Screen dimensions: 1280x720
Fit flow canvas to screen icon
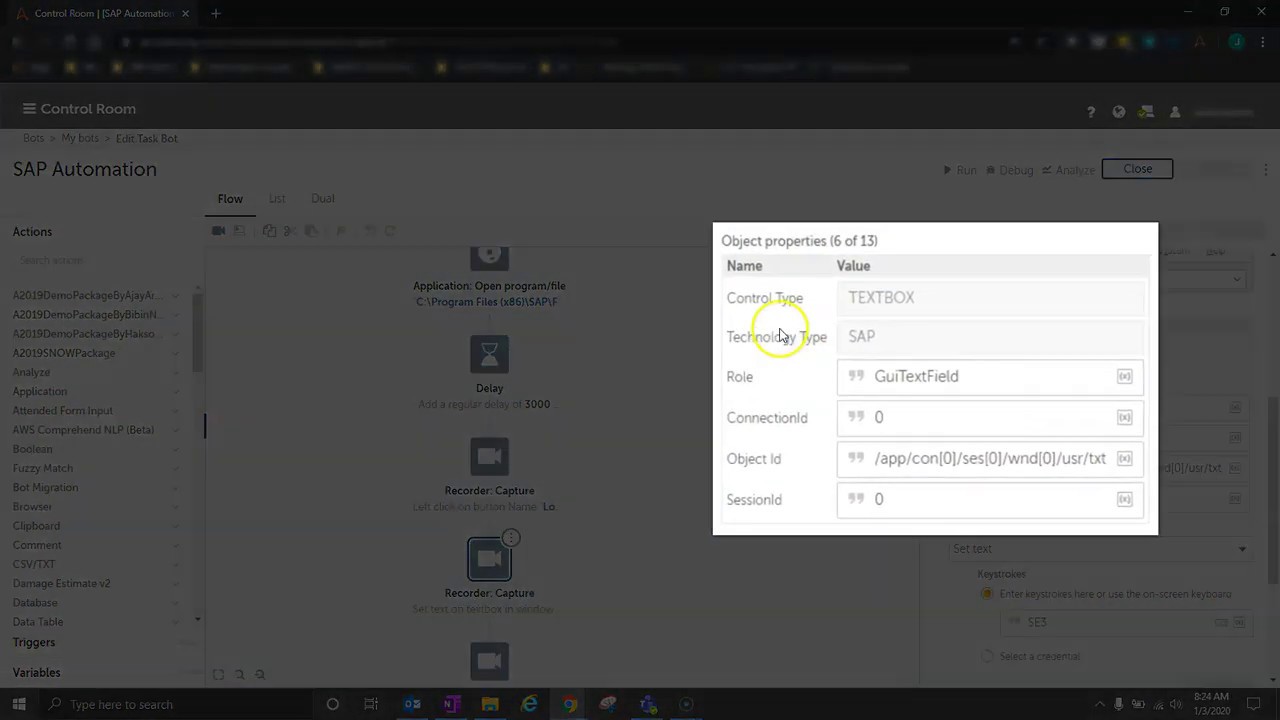click(x=218, y=675)
